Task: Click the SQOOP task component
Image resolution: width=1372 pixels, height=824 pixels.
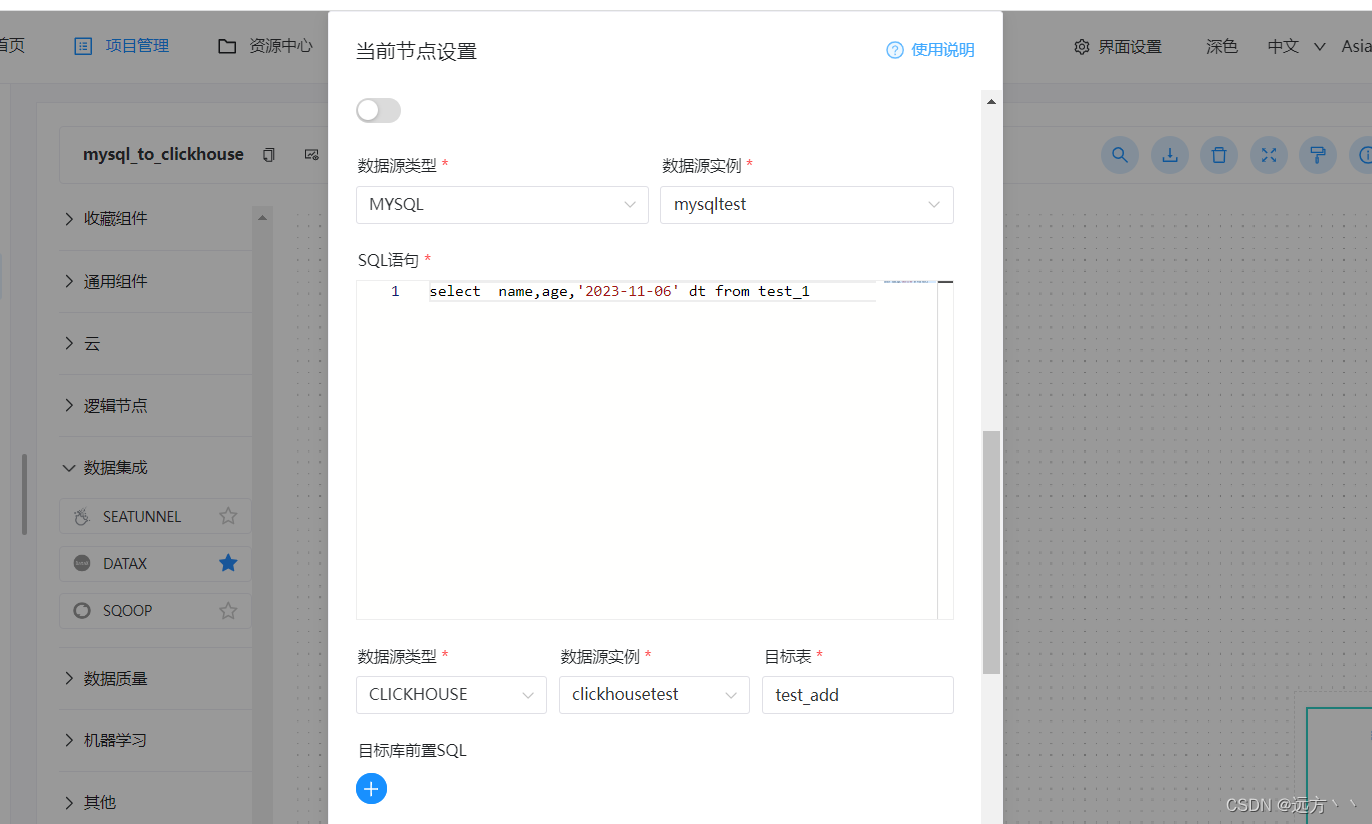Action: [x=155, y=611]
